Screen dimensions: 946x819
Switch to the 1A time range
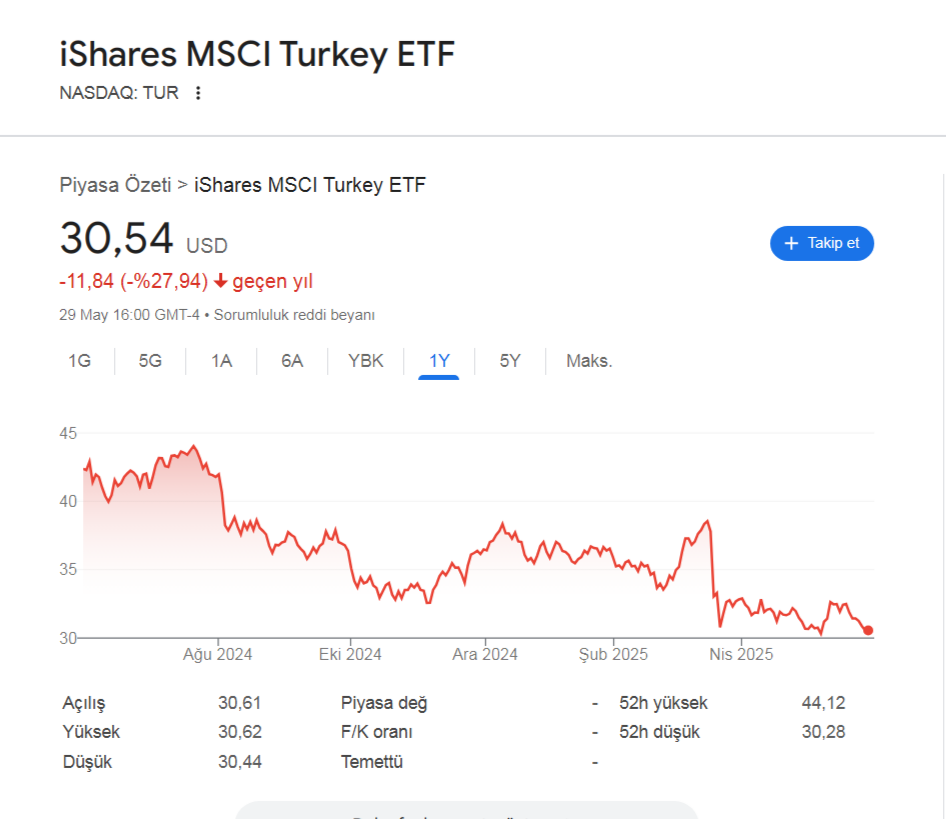point(221,361)
